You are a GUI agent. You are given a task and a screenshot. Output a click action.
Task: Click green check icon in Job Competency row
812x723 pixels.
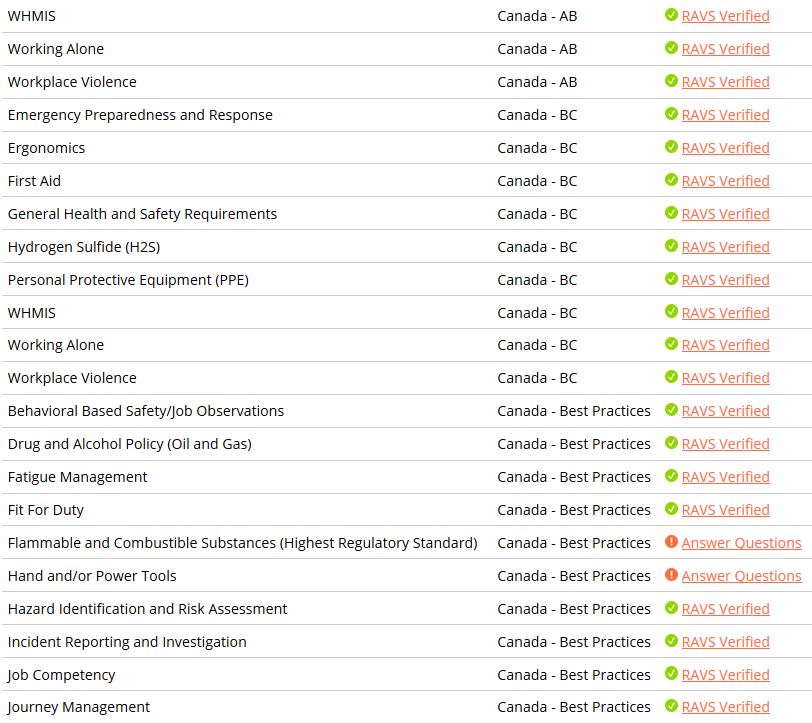[x=671, y=674]
